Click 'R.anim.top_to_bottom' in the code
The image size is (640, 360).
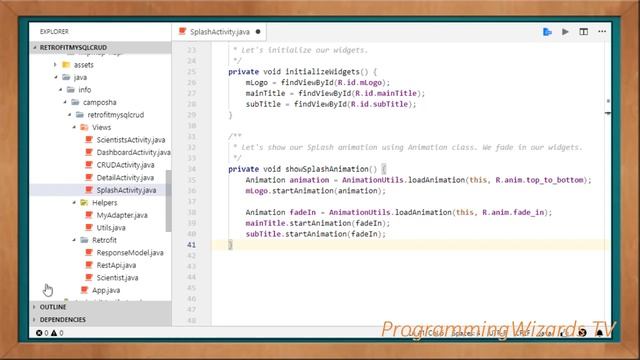coord(539,180)
